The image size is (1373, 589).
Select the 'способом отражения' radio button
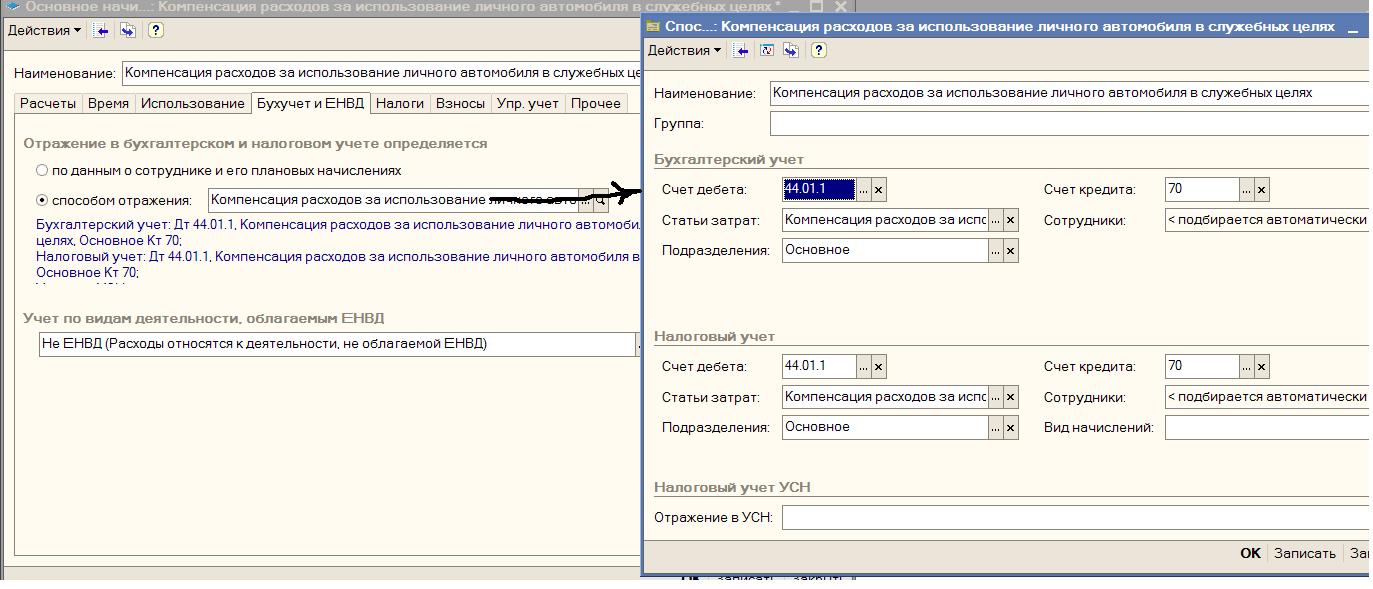[x=42, y=200]
